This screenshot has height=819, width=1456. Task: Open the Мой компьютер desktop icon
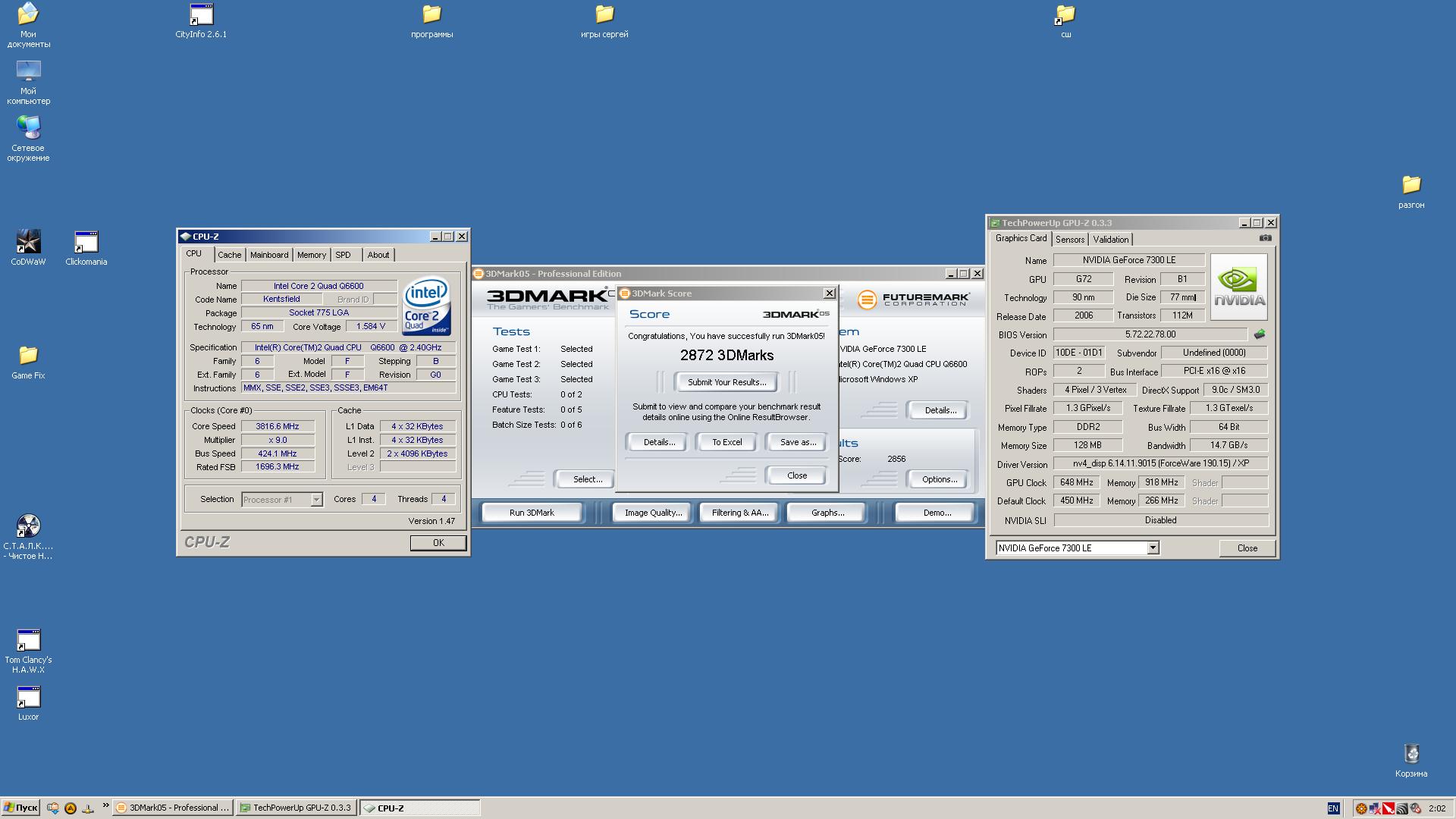[28, 82]
